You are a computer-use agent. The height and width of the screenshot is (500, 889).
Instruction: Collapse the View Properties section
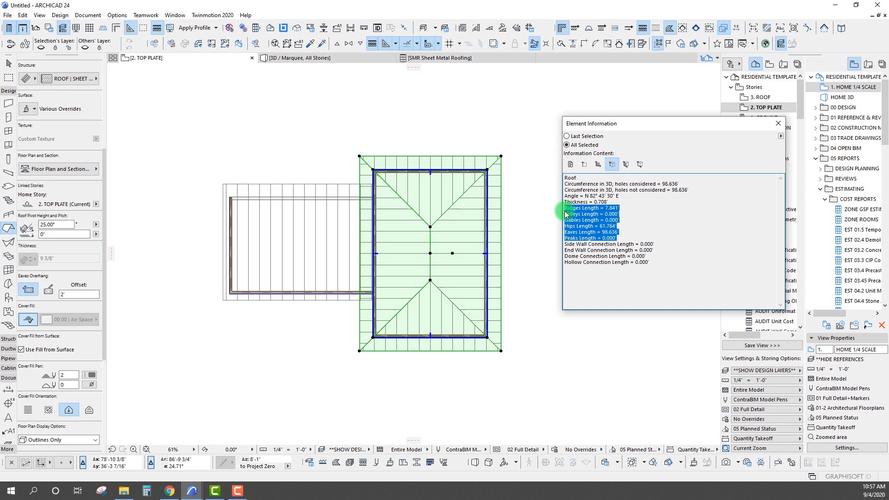point(811,337)
